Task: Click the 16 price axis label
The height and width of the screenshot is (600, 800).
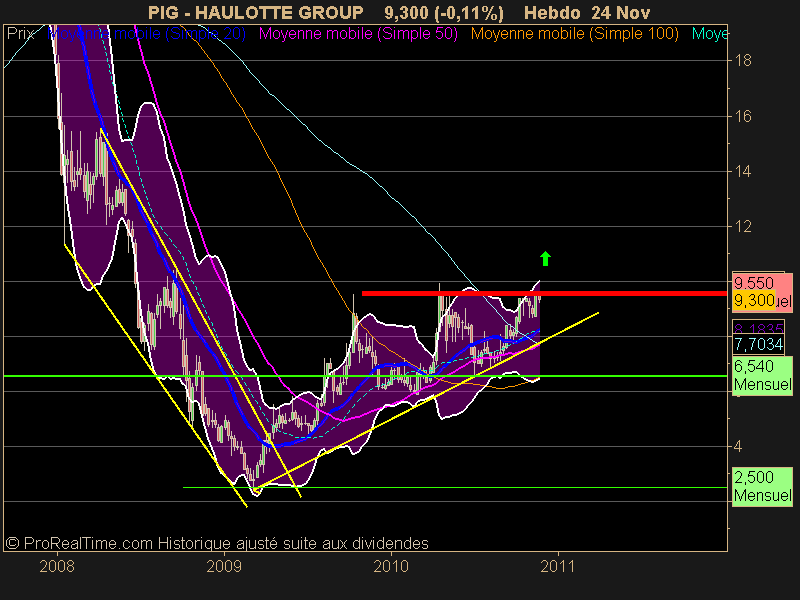Action: point(743,116)
